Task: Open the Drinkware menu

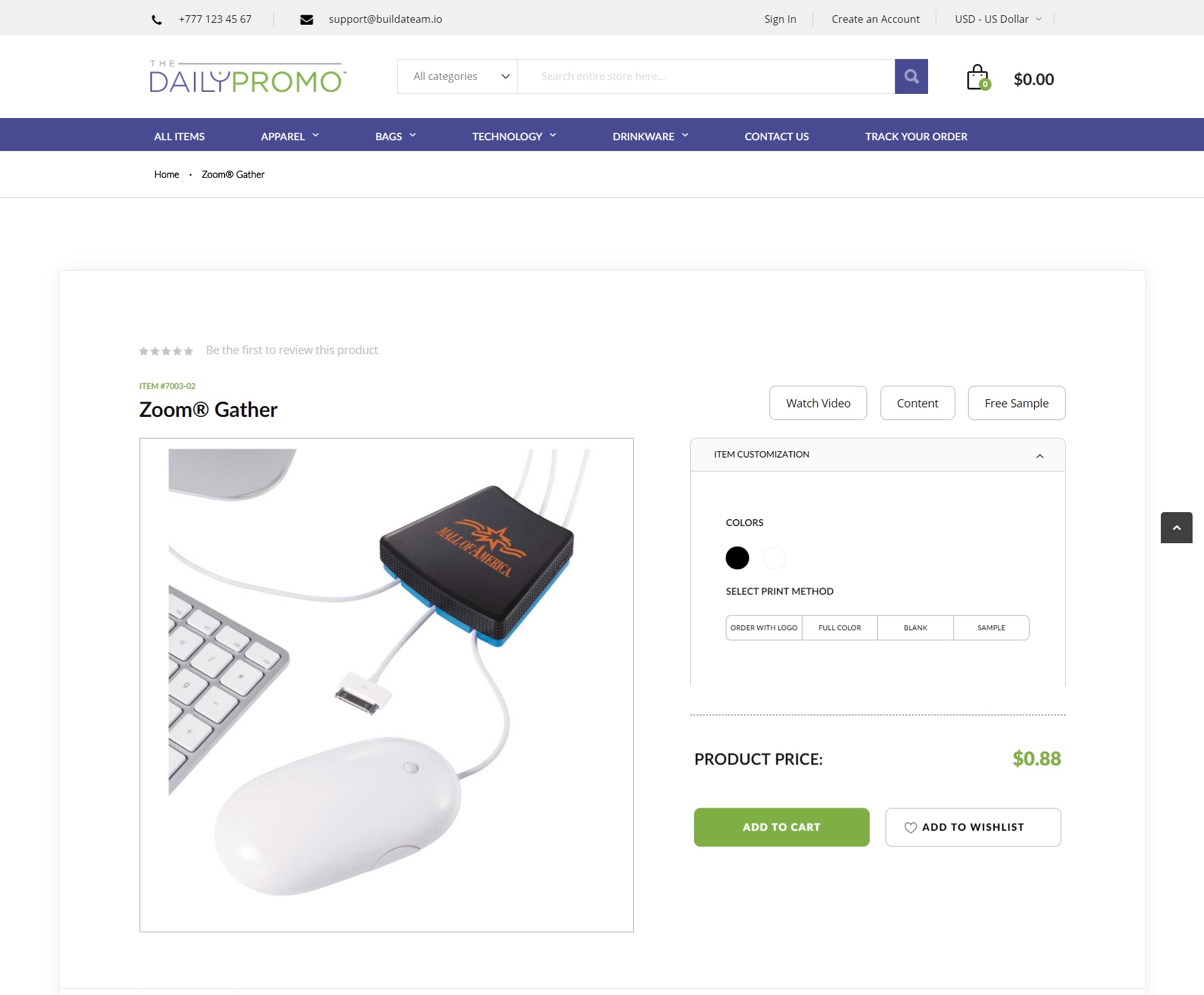Action: coord(650,136)
